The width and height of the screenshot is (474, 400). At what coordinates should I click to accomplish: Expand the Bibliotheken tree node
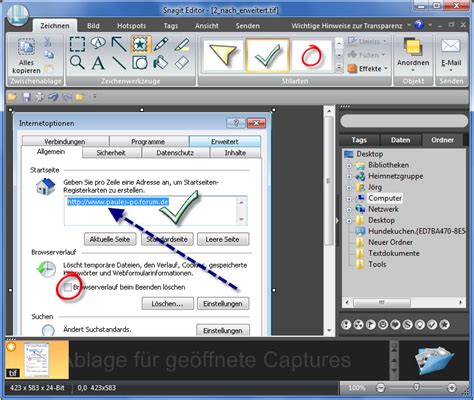(349, 166)
